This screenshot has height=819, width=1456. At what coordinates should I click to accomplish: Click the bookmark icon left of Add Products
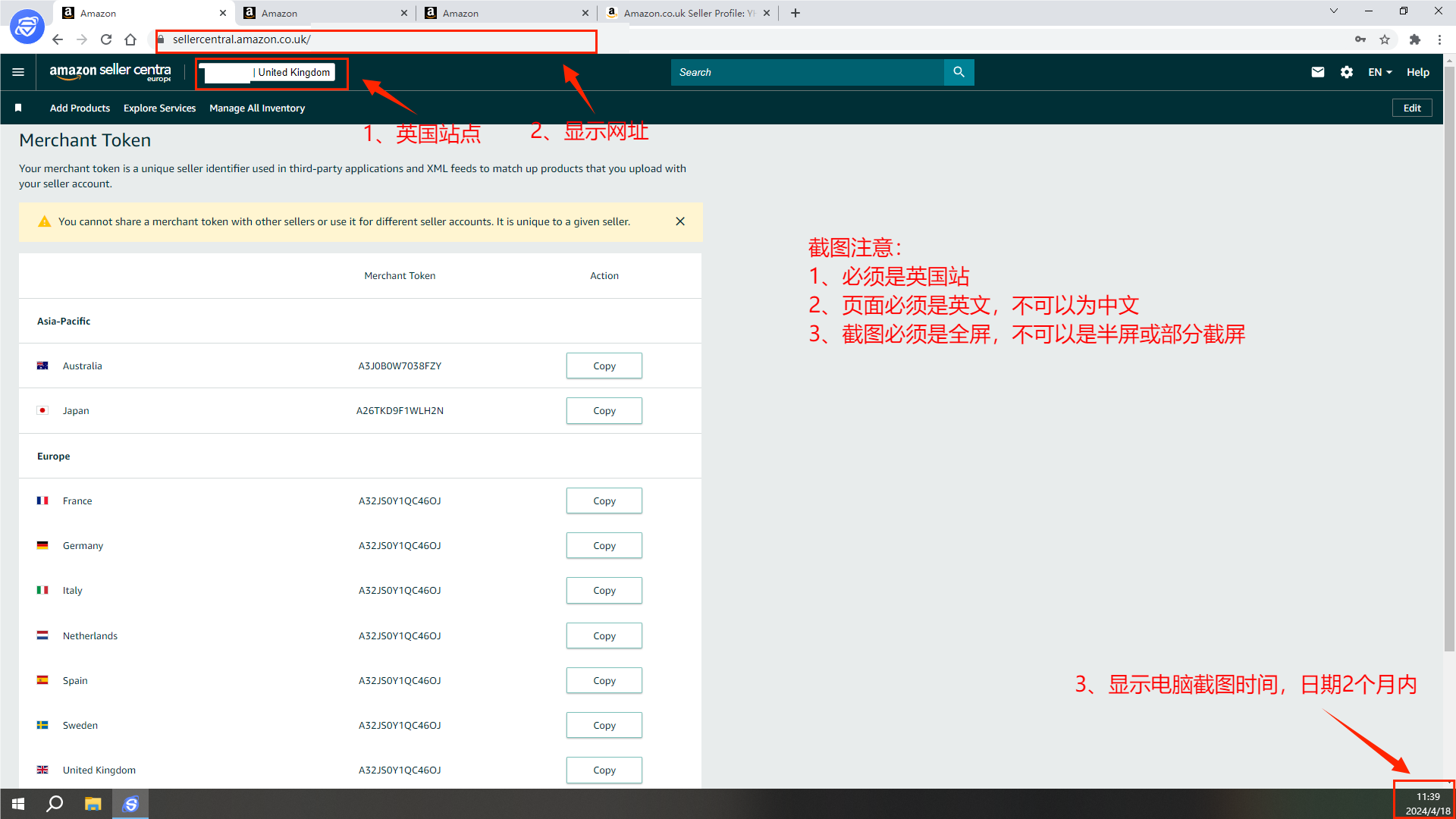pyautogui.click(x=17, y=108)
